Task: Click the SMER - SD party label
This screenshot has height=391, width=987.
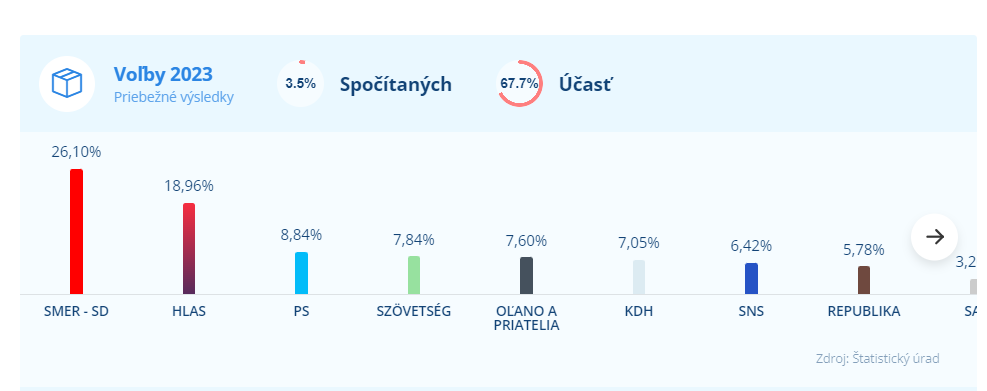Action: [x=76, y=311]
